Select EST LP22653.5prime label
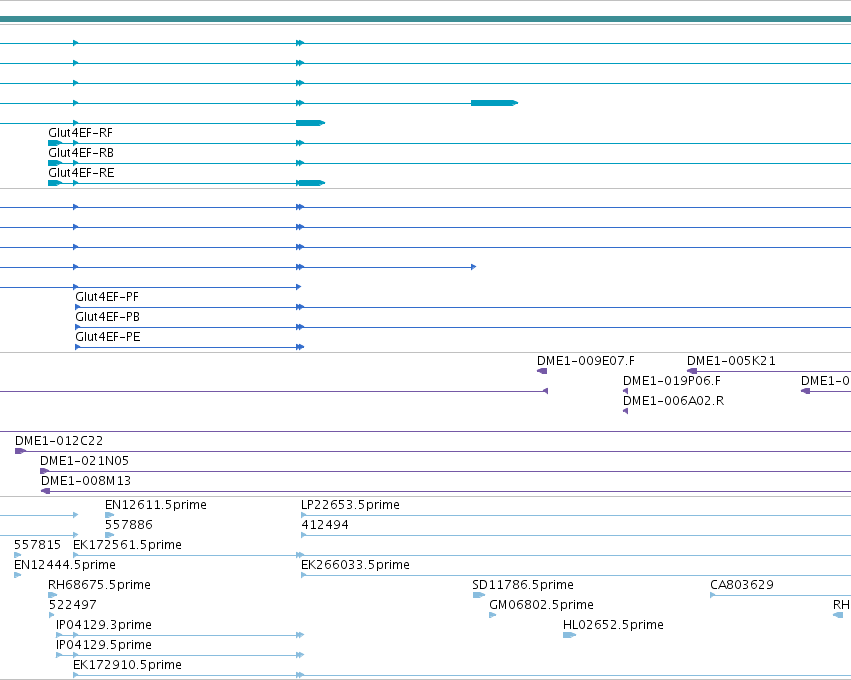Viewport: 851px width, 680px height. [350, 505]
